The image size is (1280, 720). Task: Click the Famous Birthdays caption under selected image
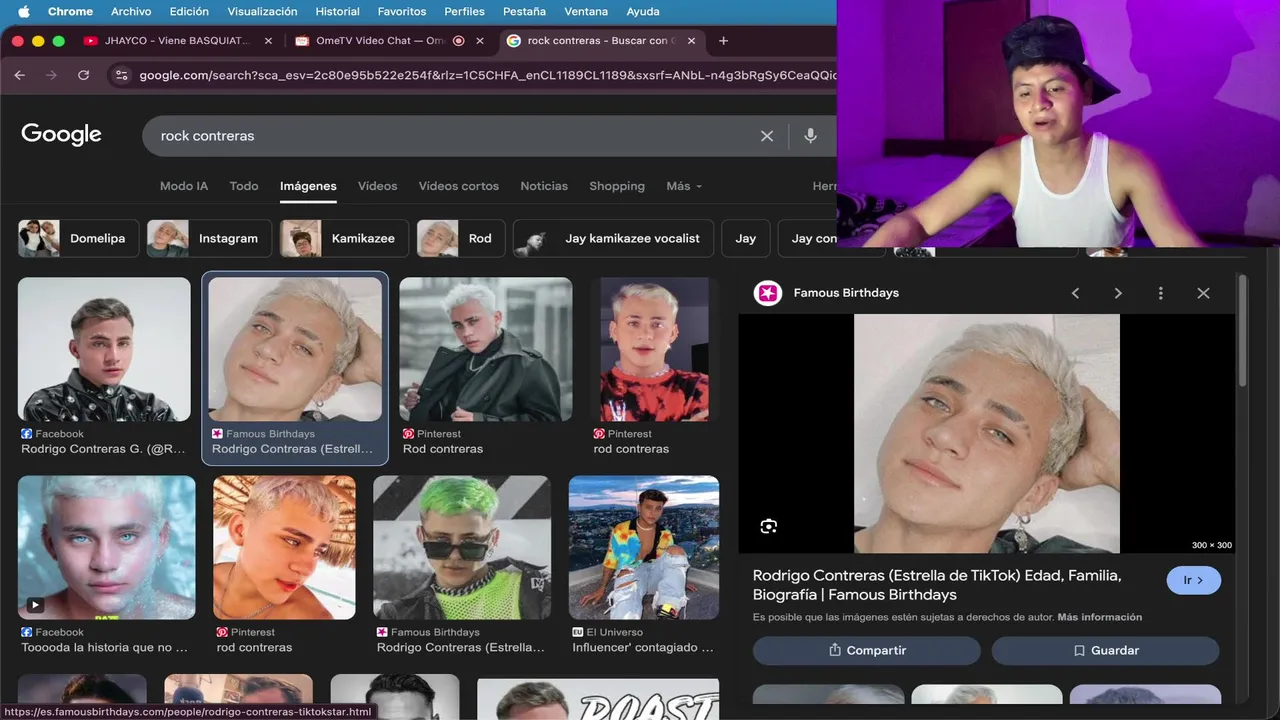pyautogui.click(x=292, y=449)
